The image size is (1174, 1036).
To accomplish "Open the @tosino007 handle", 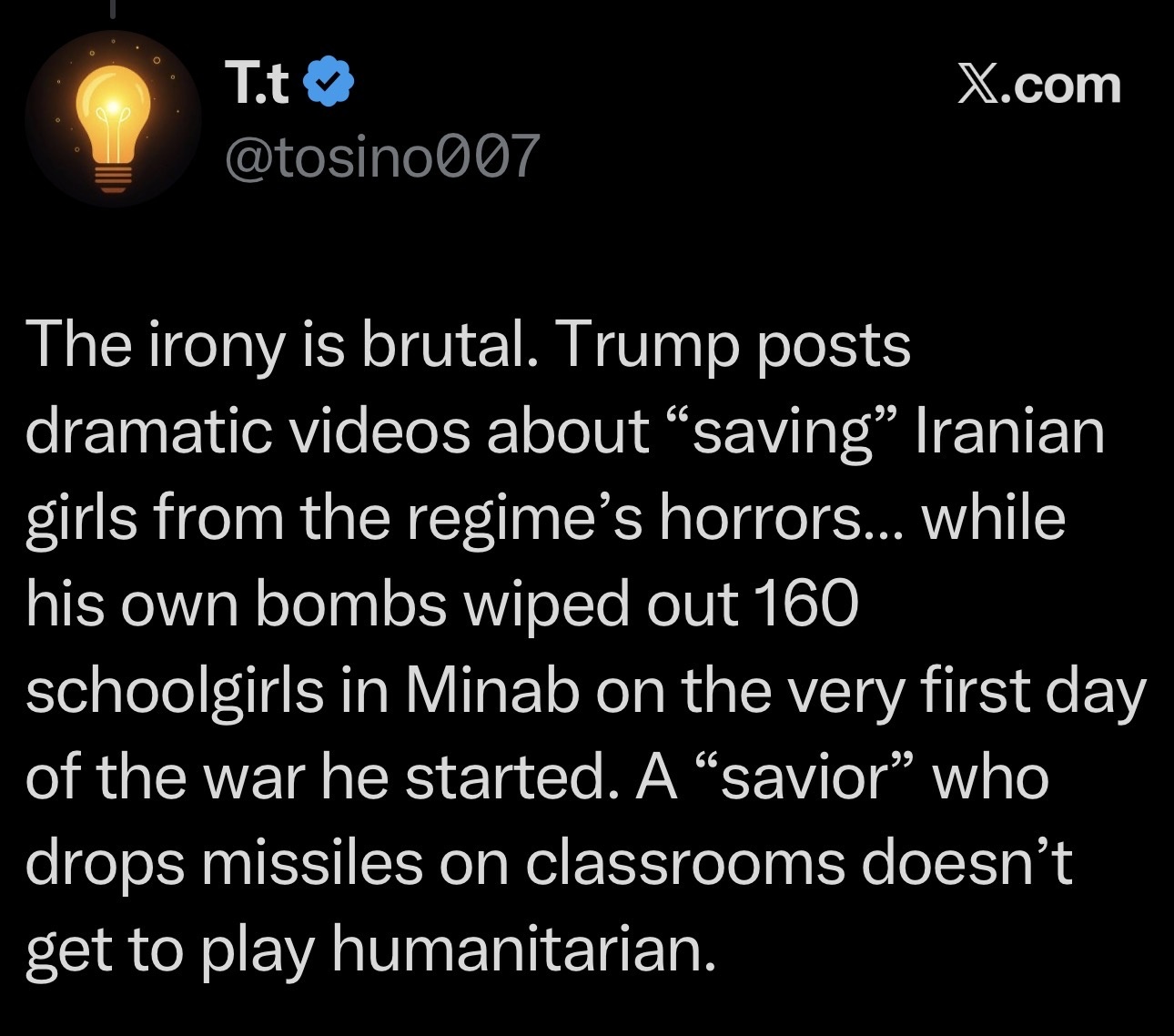I will click(381, 156).
